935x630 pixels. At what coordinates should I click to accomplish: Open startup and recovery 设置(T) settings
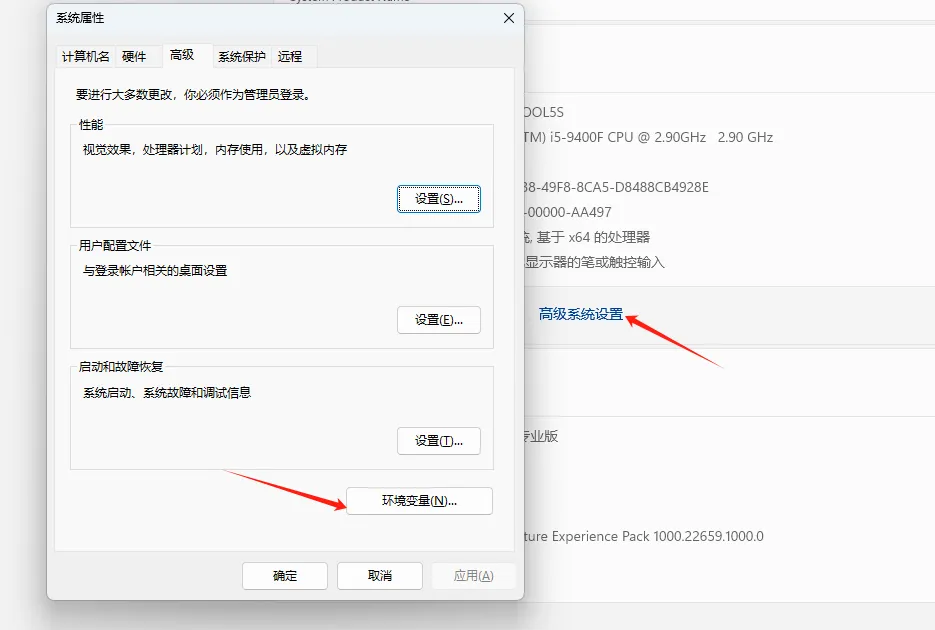(x=439, y=440)
